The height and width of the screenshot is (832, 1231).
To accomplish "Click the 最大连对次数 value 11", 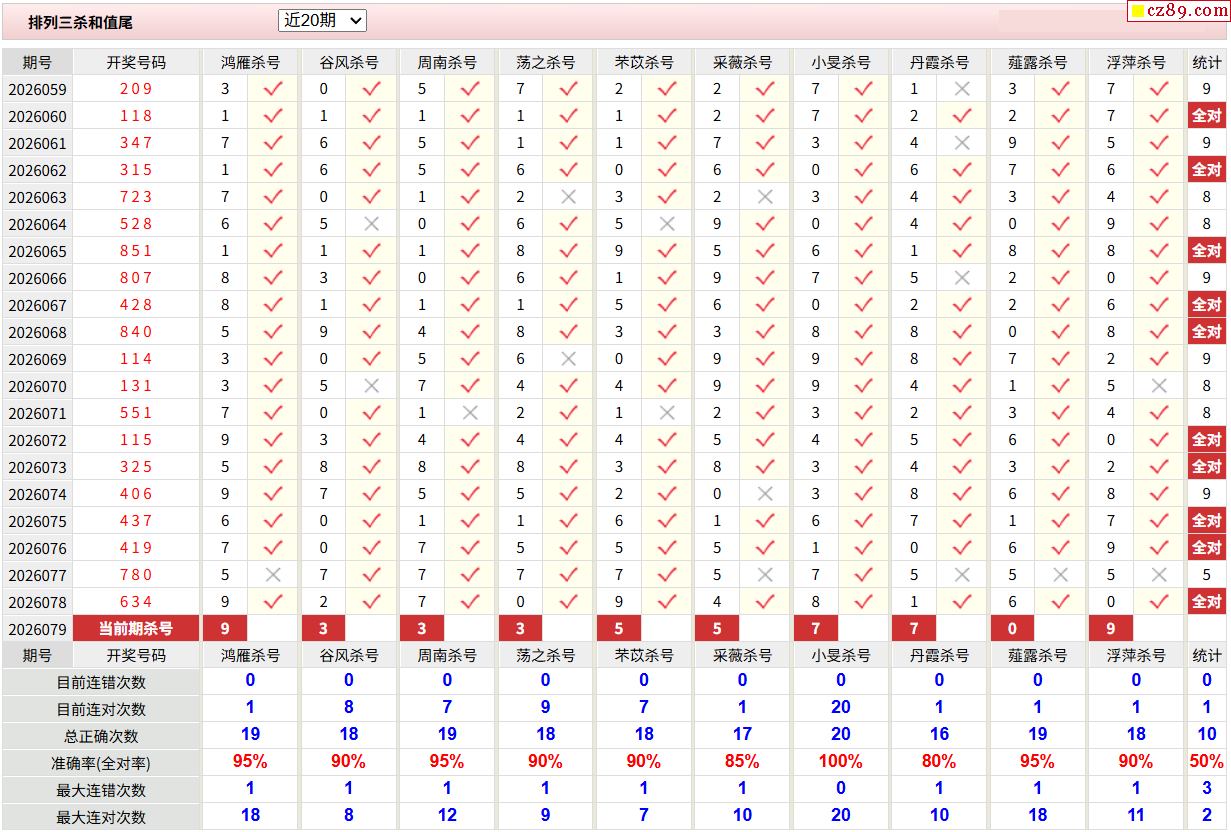I will pyautogui.click(x=1136, y=816).
